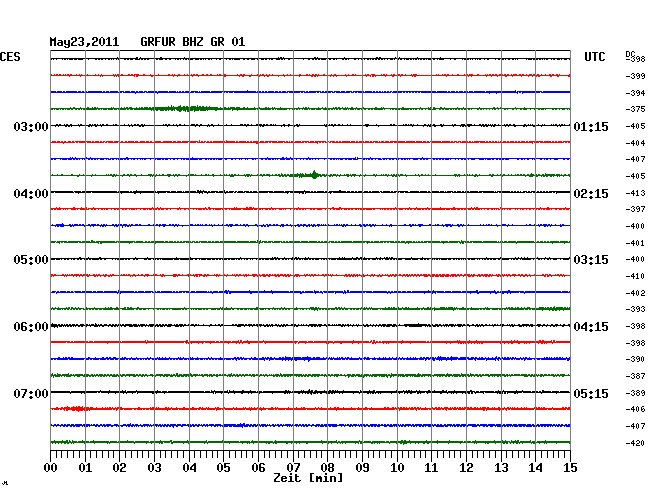The height and width of the screenshot is (494, 650).
Task: Select DC offset value -394
Action: pos(635,93)
